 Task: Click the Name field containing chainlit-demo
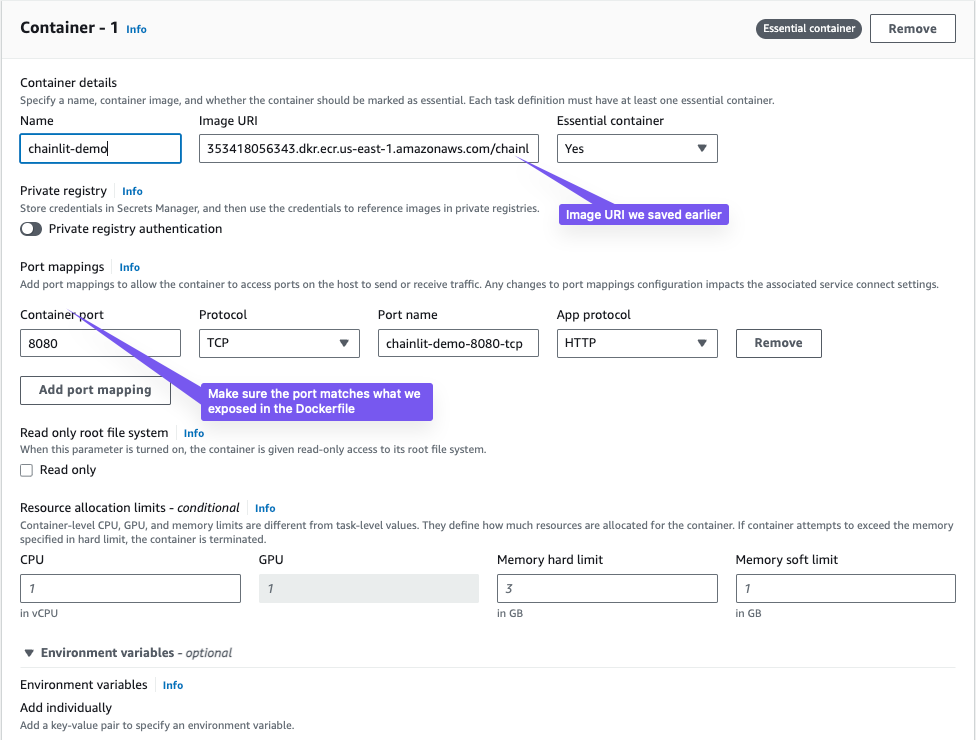click(x=100, y=148)
